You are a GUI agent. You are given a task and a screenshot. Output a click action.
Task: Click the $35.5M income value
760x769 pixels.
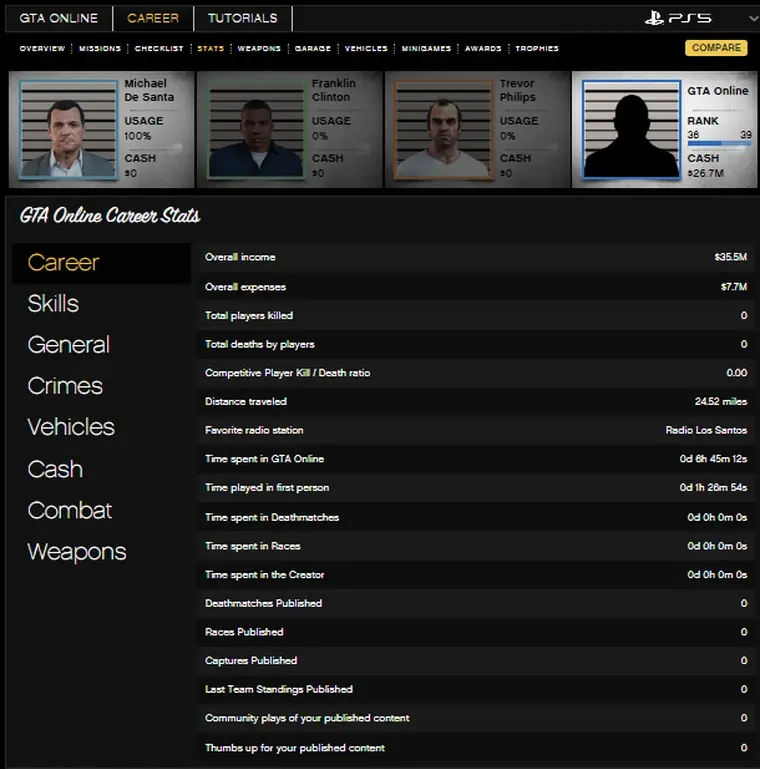point(731,257)
